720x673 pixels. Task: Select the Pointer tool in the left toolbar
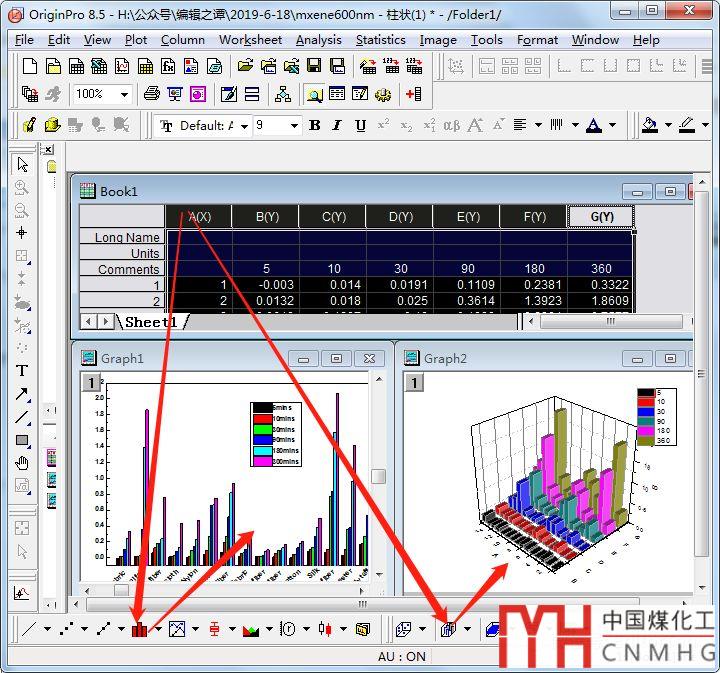coord(22,165)
